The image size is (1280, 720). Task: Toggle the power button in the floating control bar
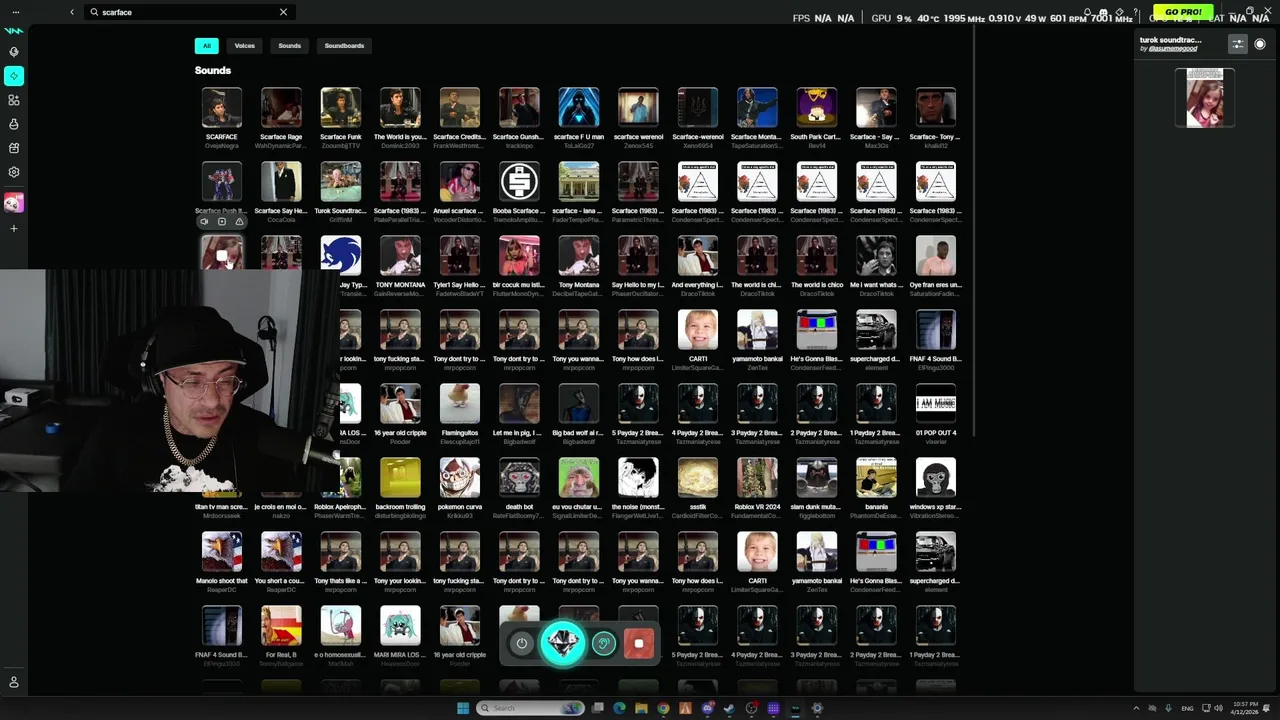pyautogui.click(x=521, y=644)
